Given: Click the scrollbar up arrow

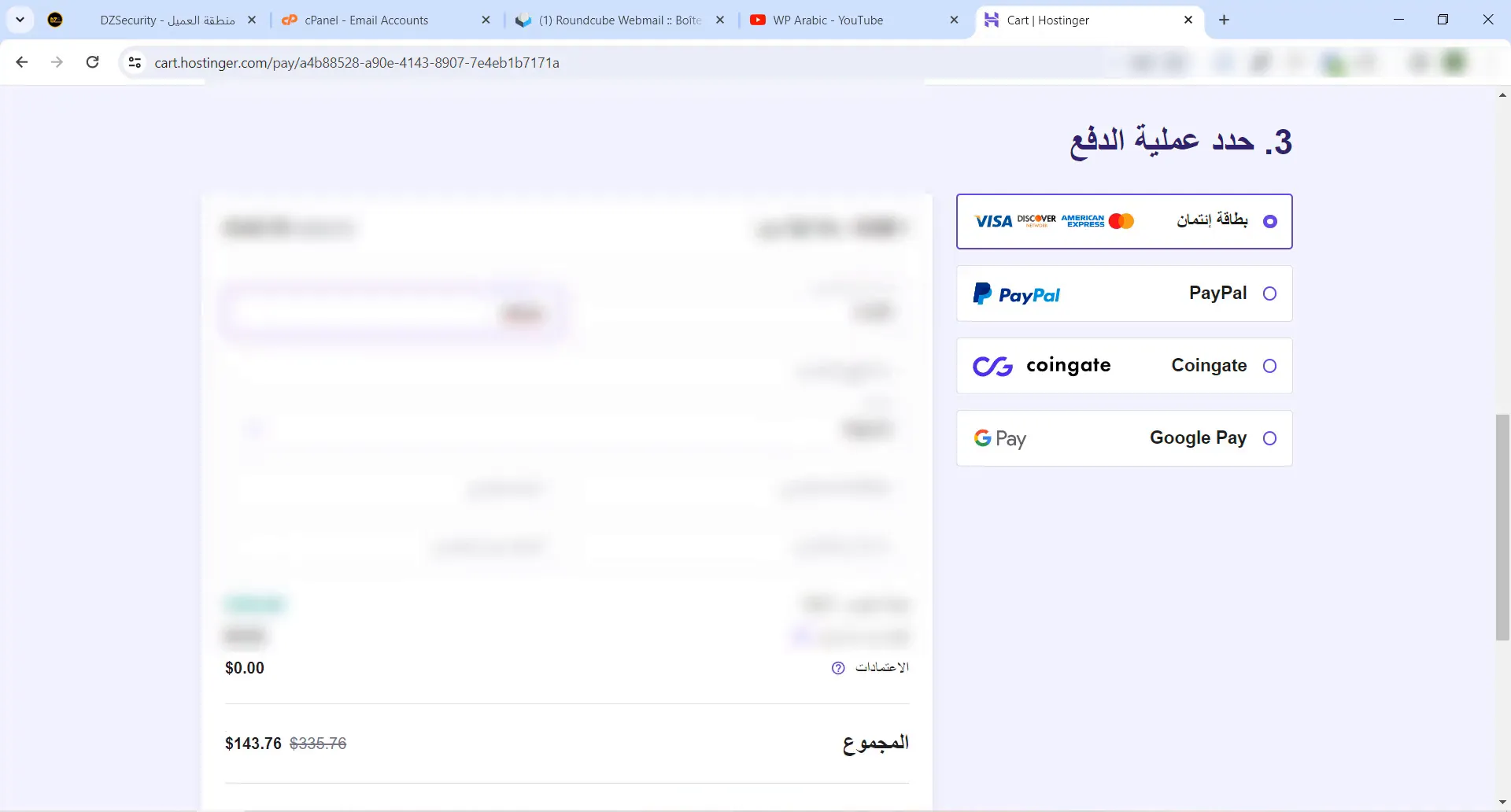Looking at the screenshot, I should tap(1502, 95).
